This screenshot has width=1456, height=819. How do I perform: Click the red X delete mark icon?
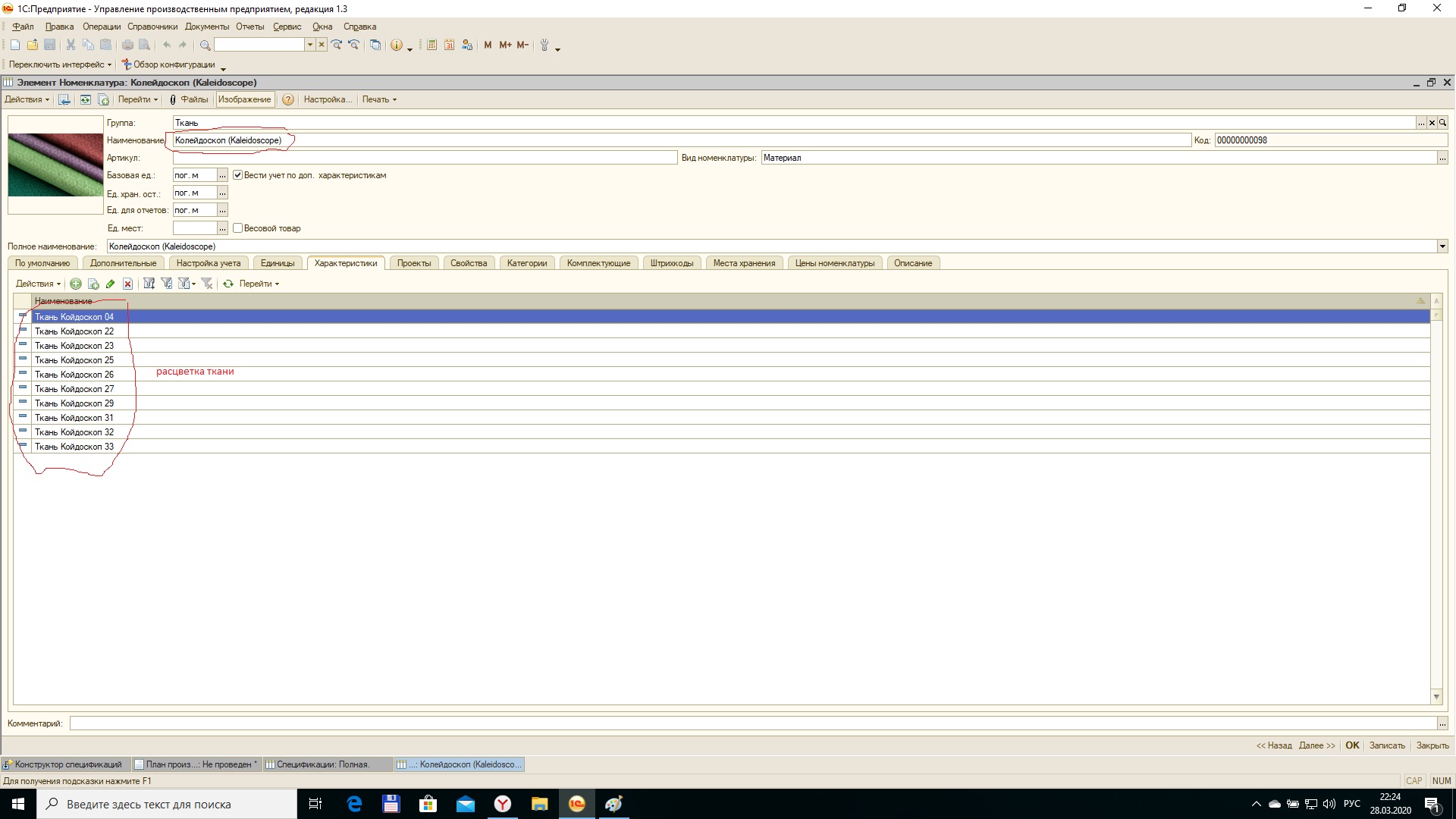pyautogui.click(x=128, y=284)
